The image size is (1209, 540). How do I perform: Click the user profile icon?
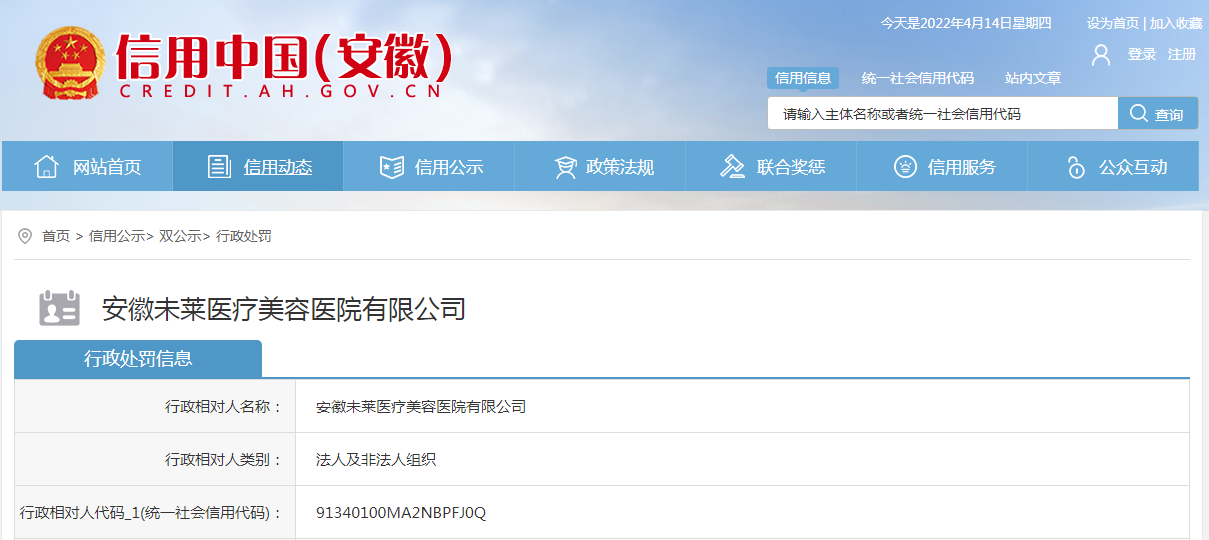click(1101, 54)
